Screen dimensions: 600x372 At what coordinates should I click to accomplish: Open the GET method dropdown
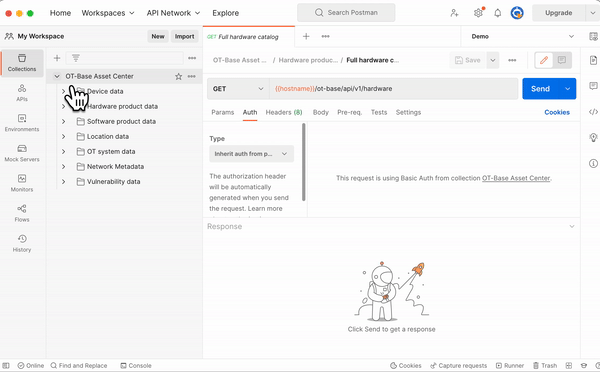[238, 89]
